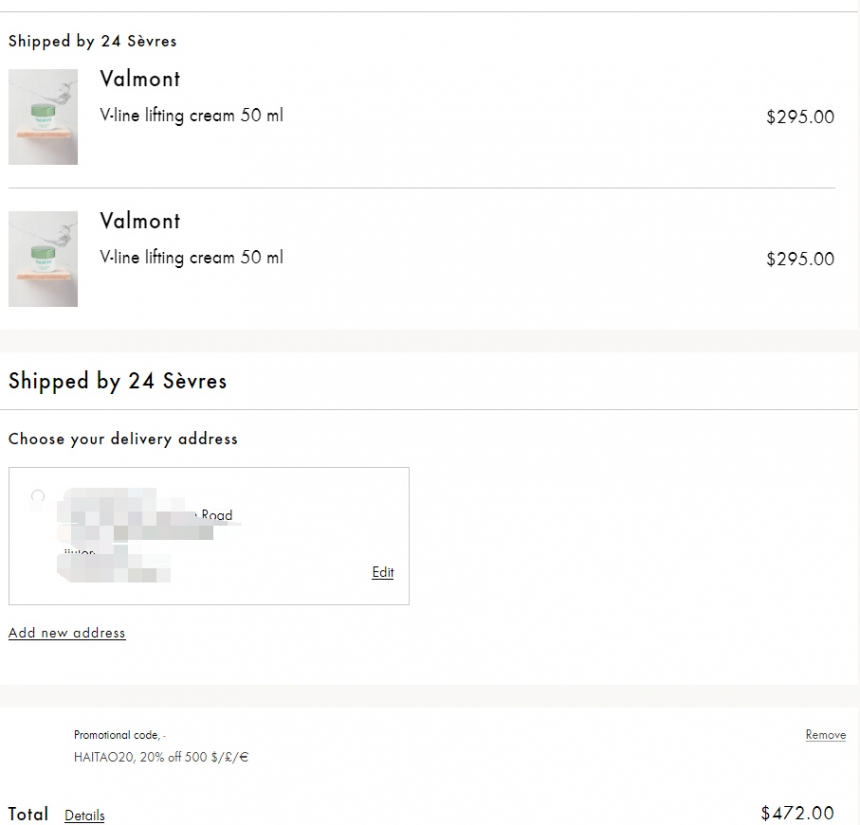Click the $472.00 total amount

tap(797, 813)
